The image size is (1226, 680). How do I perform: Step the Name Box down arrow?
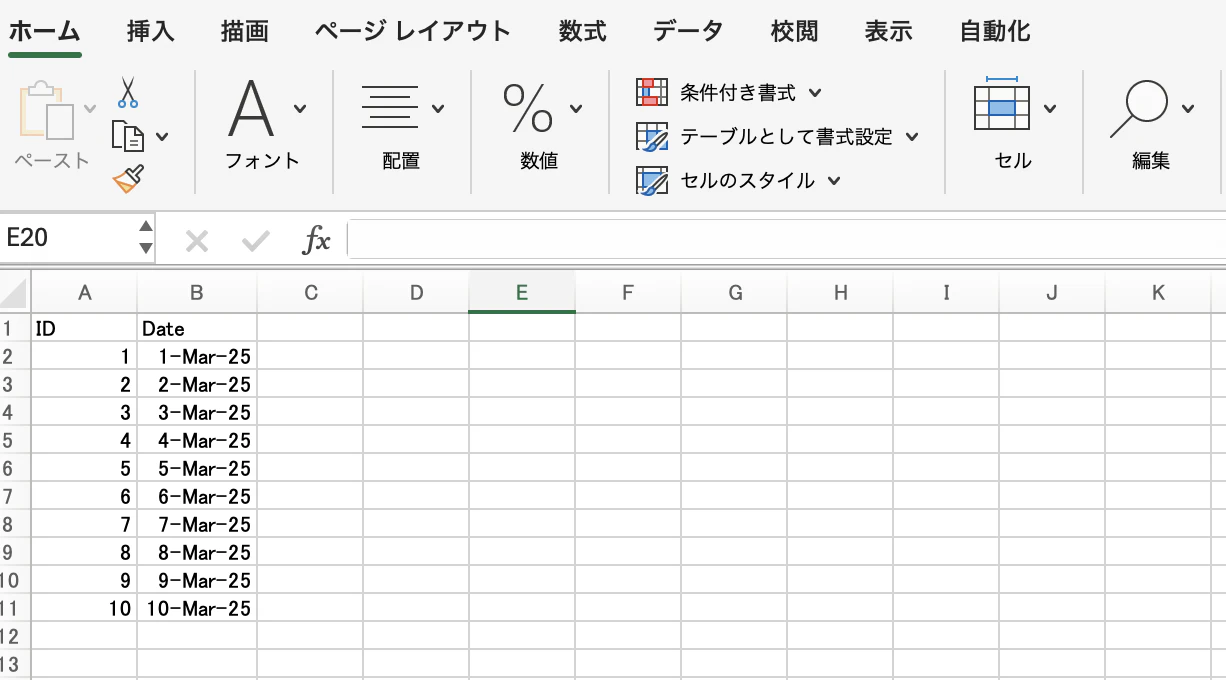coord(146,247)
